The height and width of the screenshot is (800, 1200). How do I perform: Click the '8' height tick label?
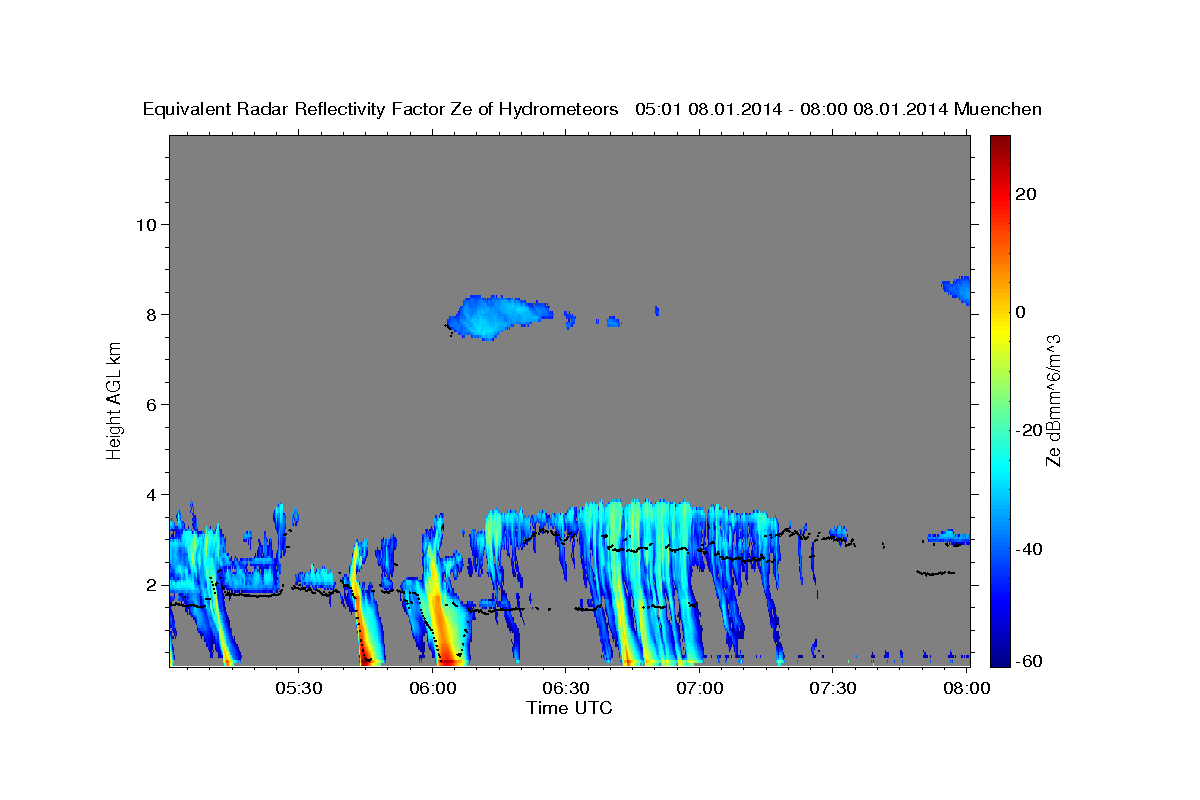click(152, 314)
